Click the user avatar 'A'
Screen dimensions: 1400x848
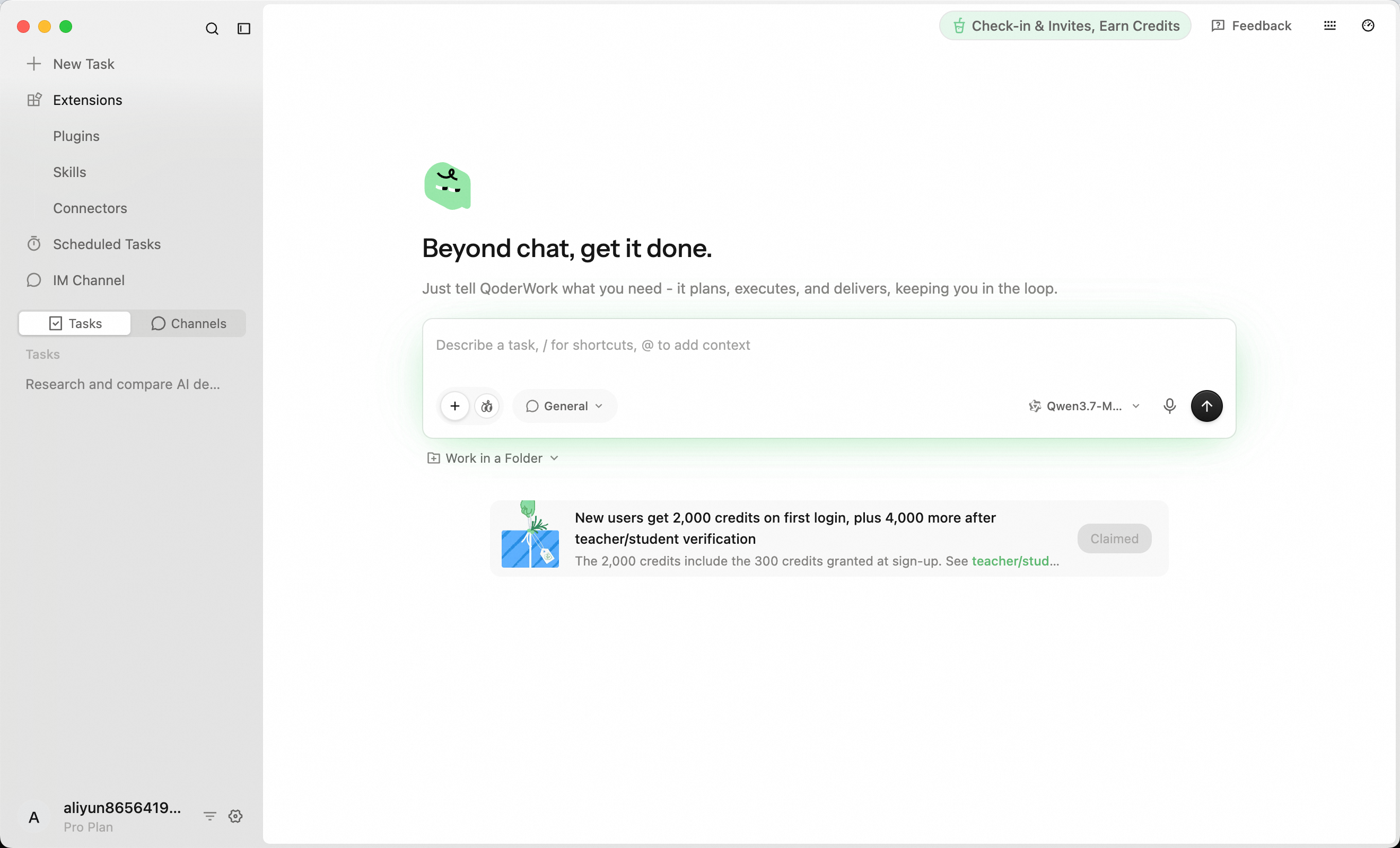coord(34,817)
